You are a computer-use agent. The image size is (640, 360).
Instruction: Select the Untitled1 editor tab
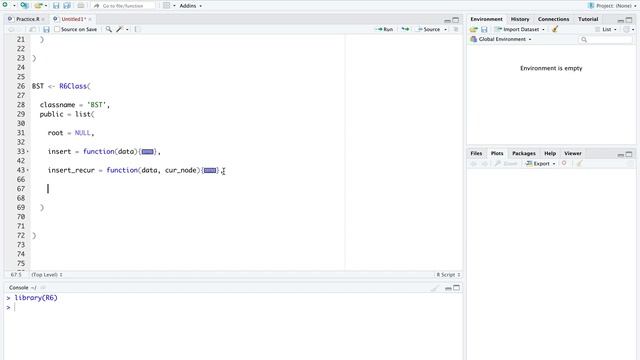[73, 19]
